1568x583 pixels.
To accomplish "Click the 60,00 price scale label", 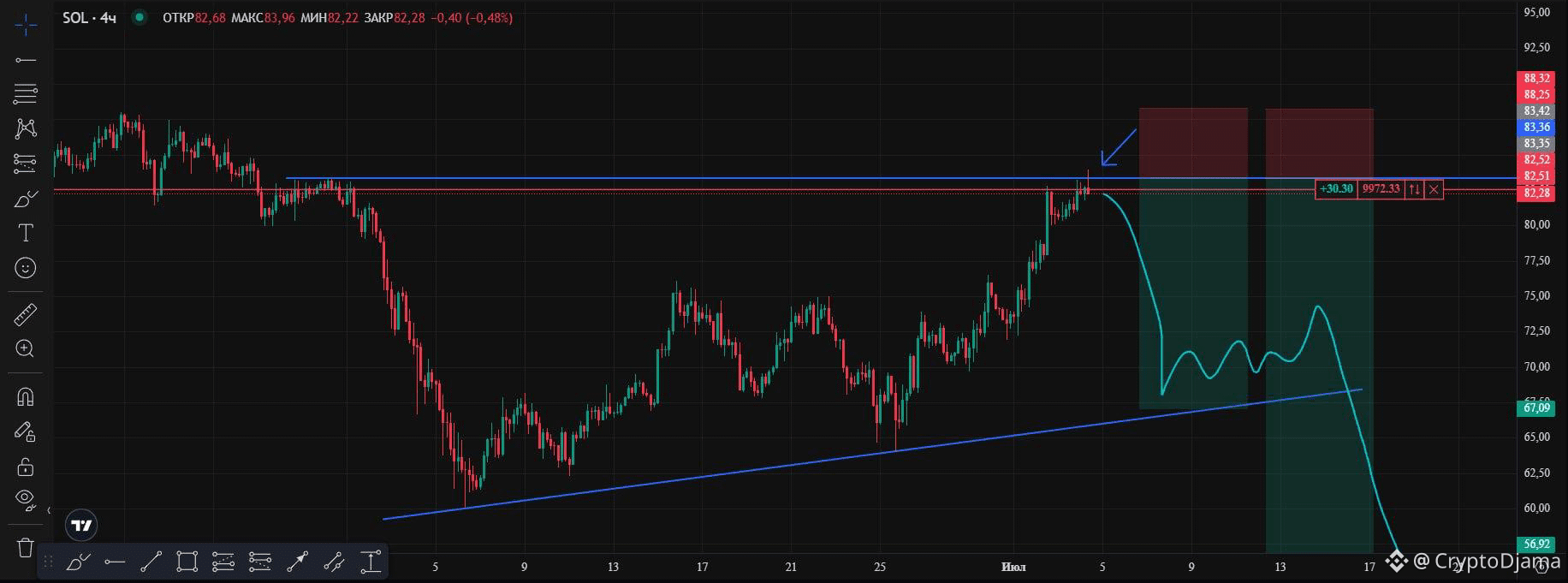I will coord(1536,508).
